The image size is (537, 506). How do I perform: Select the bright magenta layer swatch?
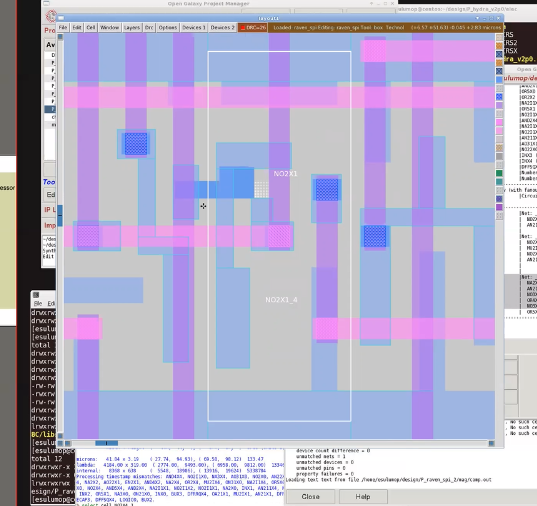point(499,122)
